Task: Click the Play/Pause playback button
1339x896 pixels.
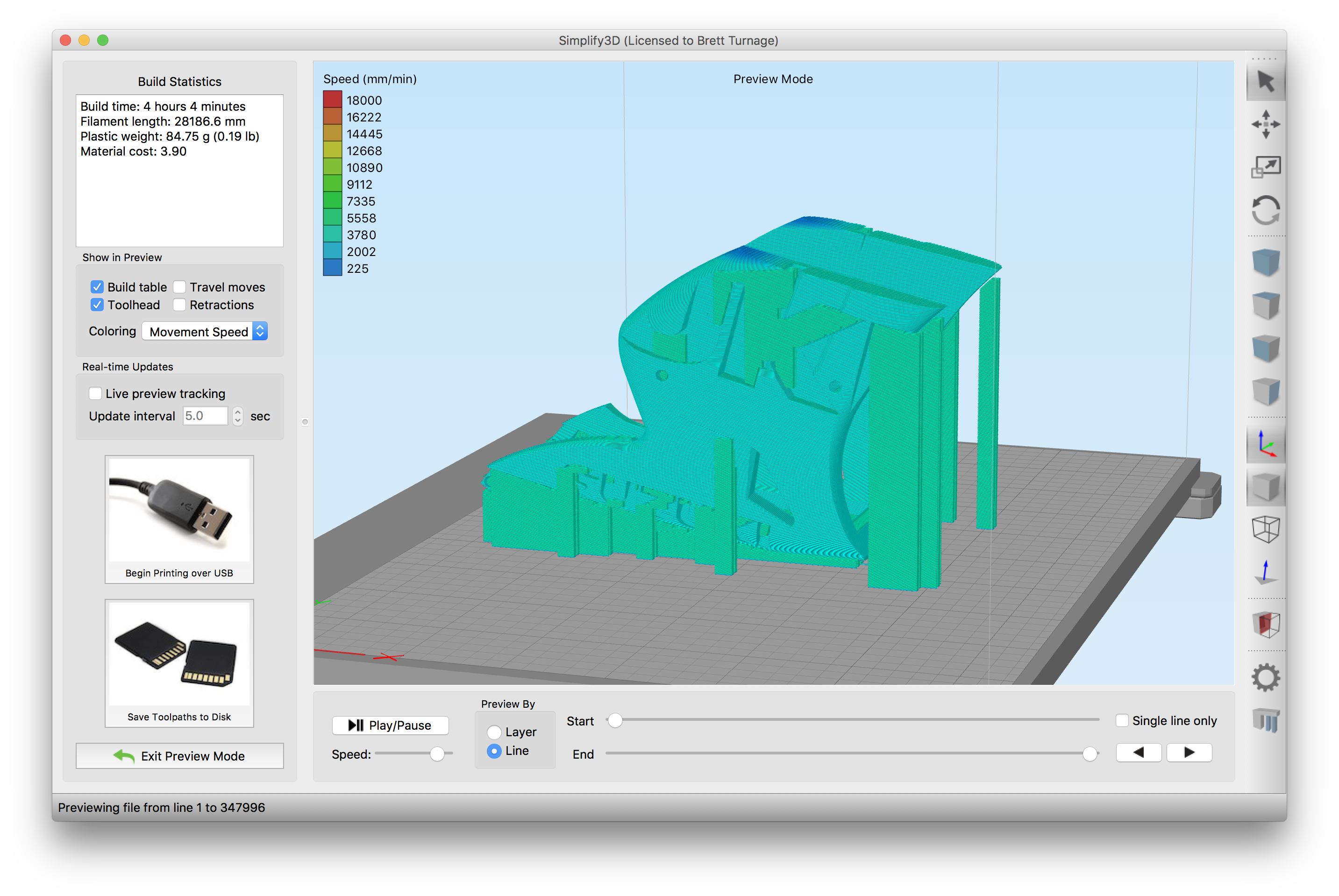Action: 391,725
